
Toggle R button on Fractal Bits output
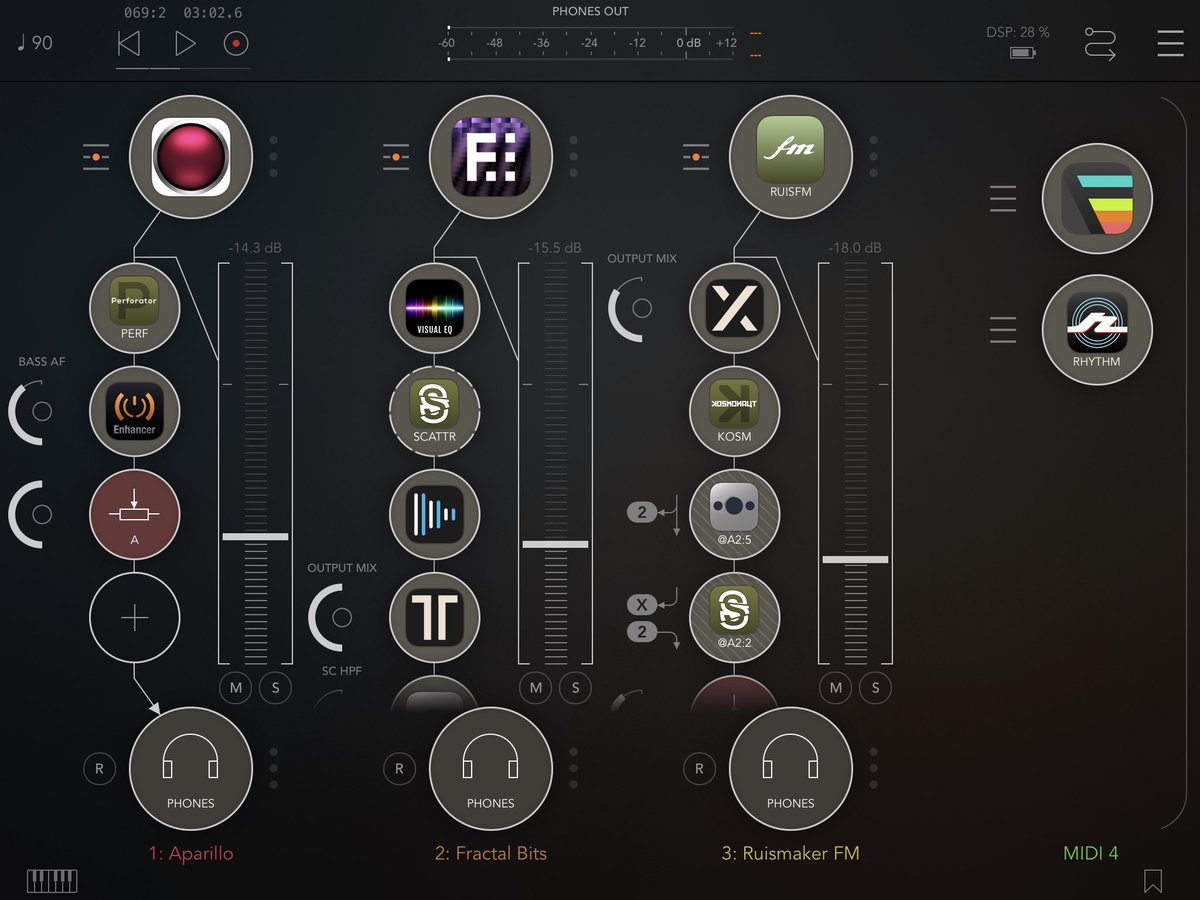coord(399,769)
